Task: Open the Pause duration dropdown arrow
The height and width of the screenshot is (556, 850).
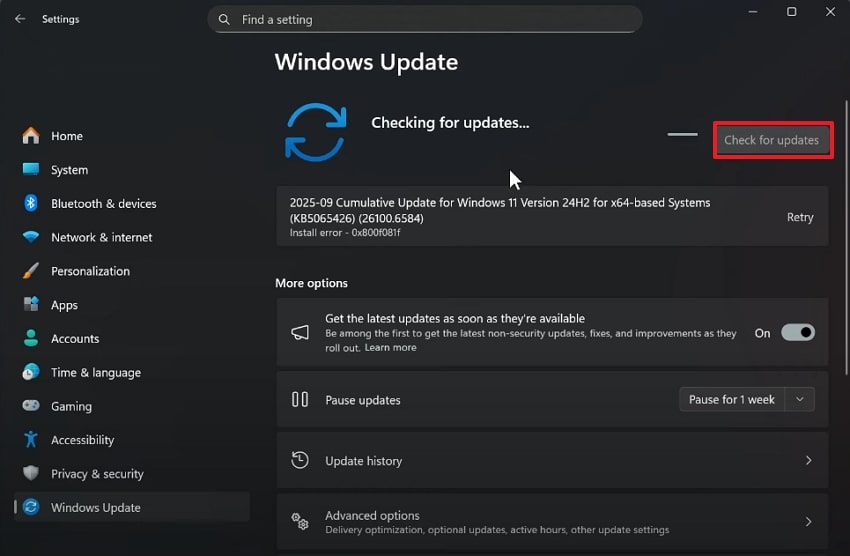Action: point(800,399)
